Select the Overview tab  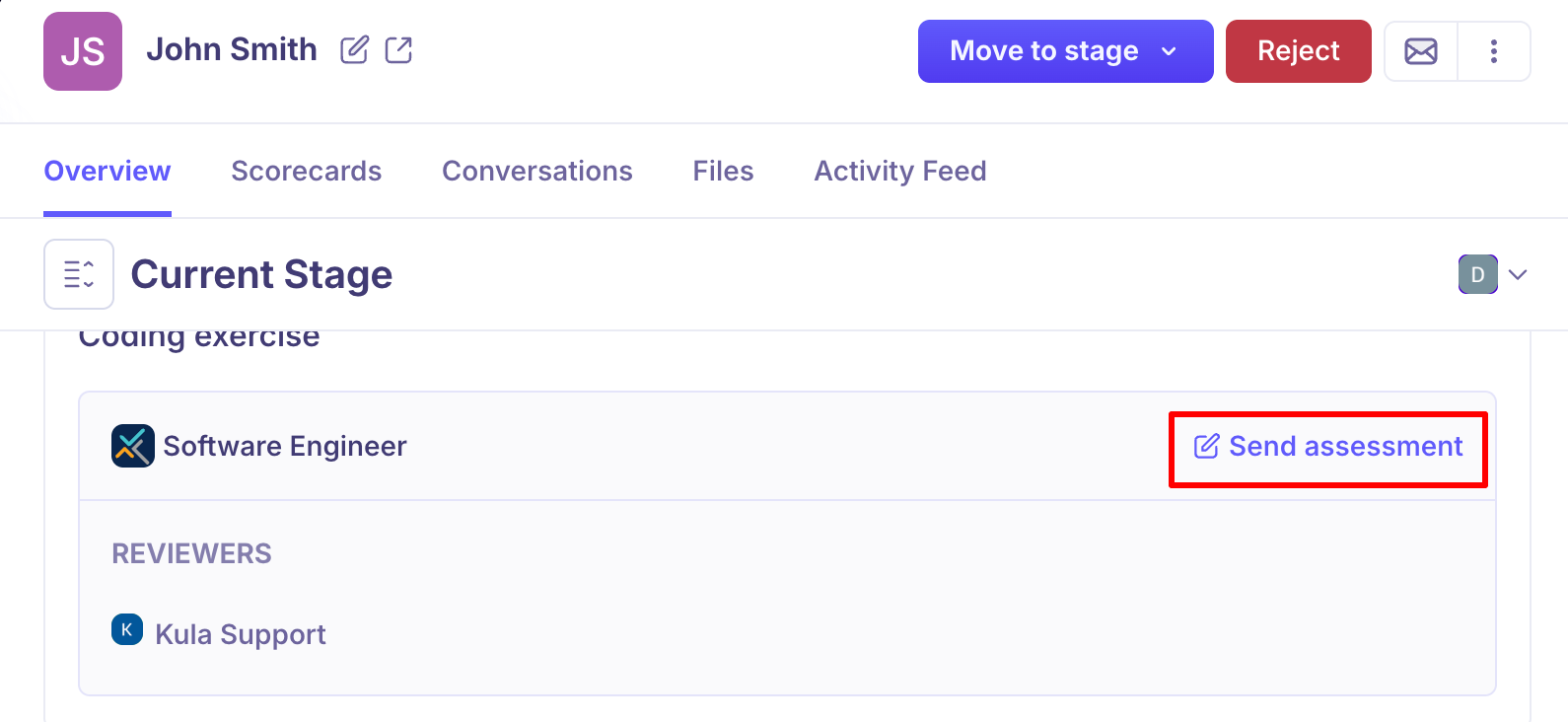pos(107,171)
